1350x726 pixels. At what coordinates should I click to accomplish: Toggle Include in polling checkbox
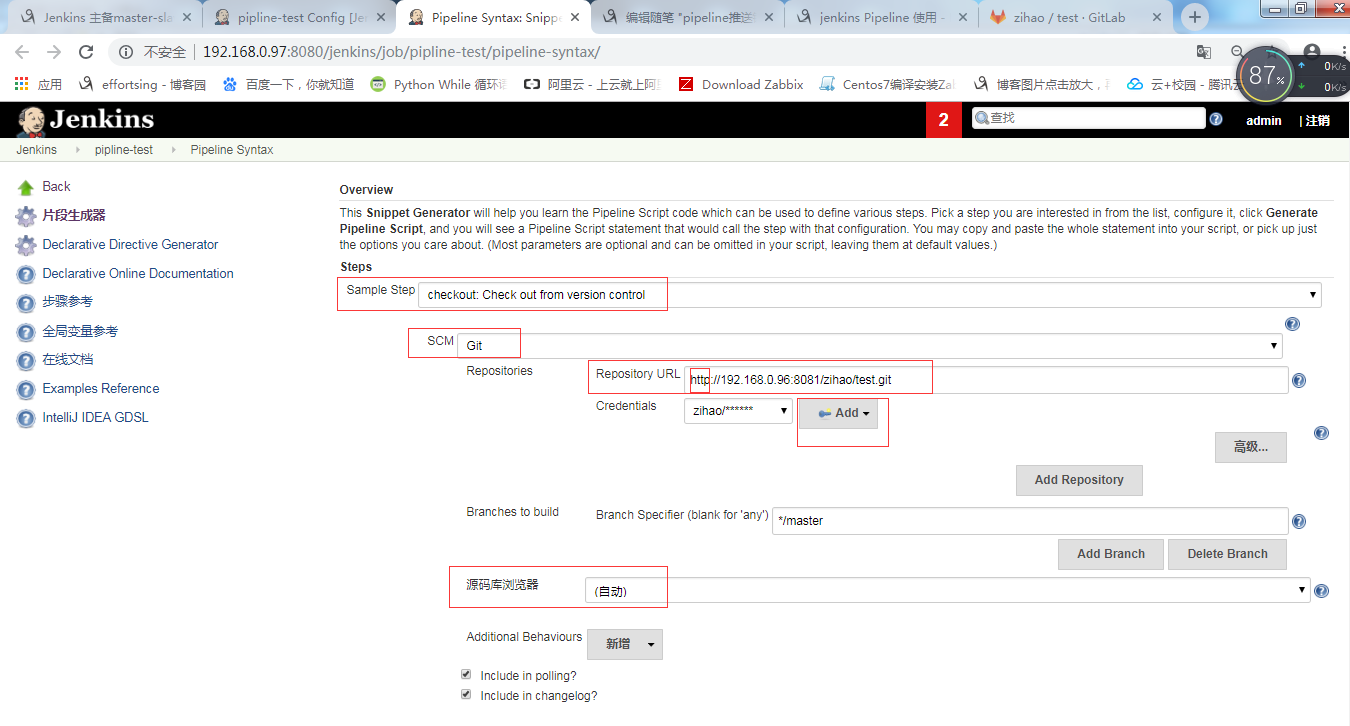tap(466, 675)
